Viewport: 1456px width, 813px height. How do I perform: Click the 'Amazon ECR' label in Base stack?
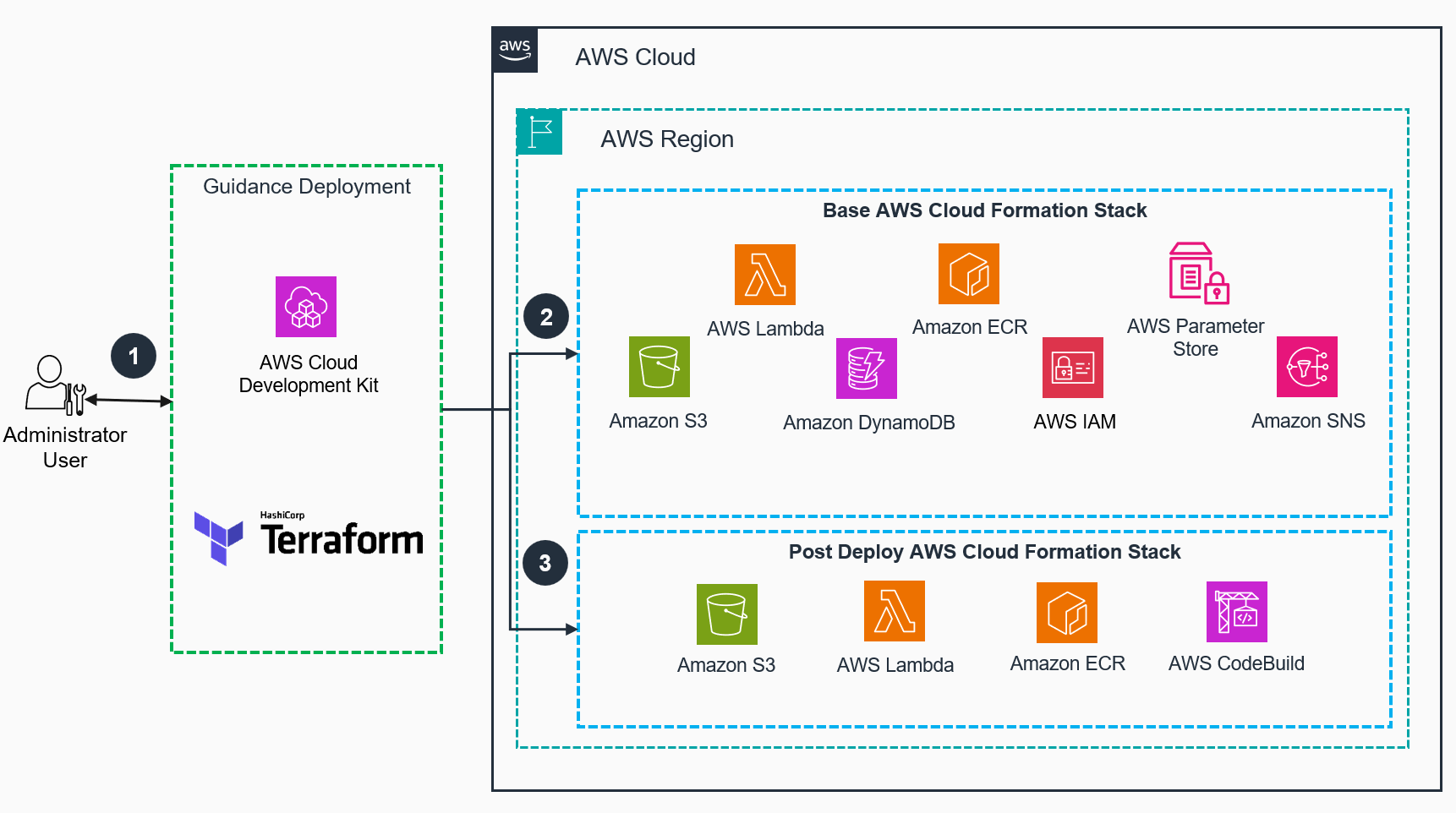[x=970, y=327]
